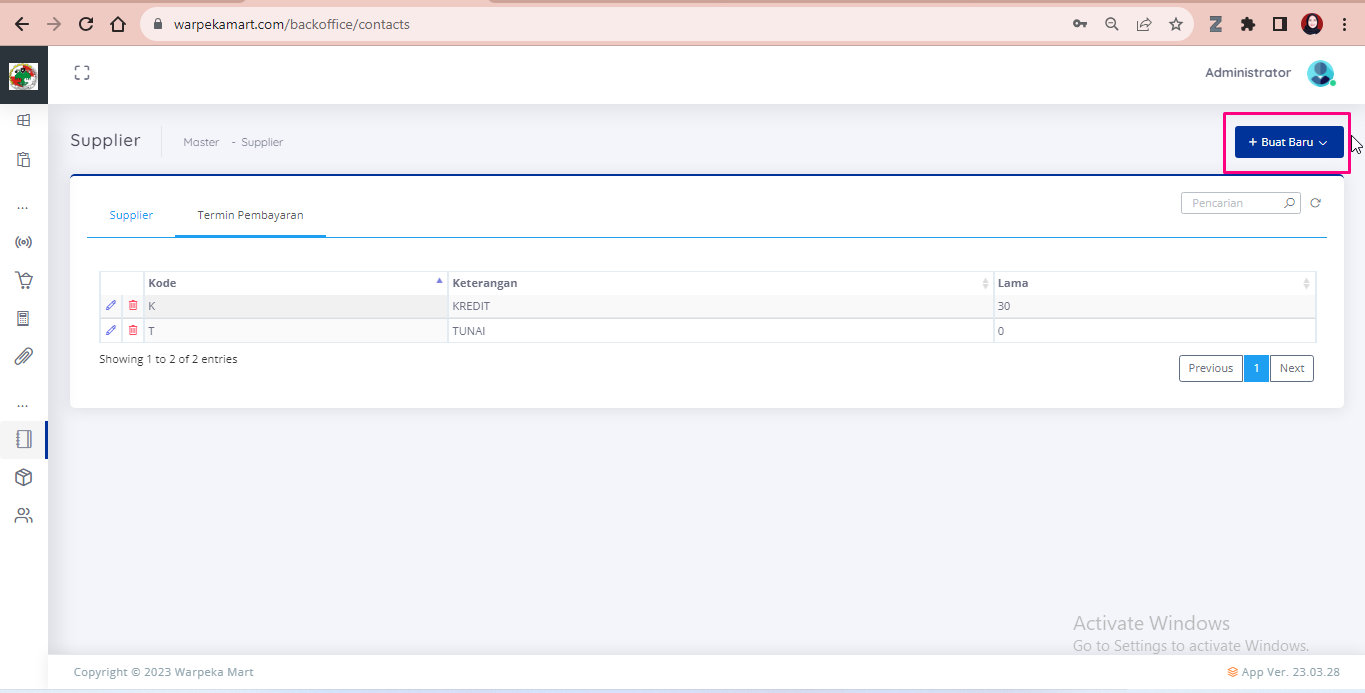Delete the TUNAI row with trash icon

(133, 330)
